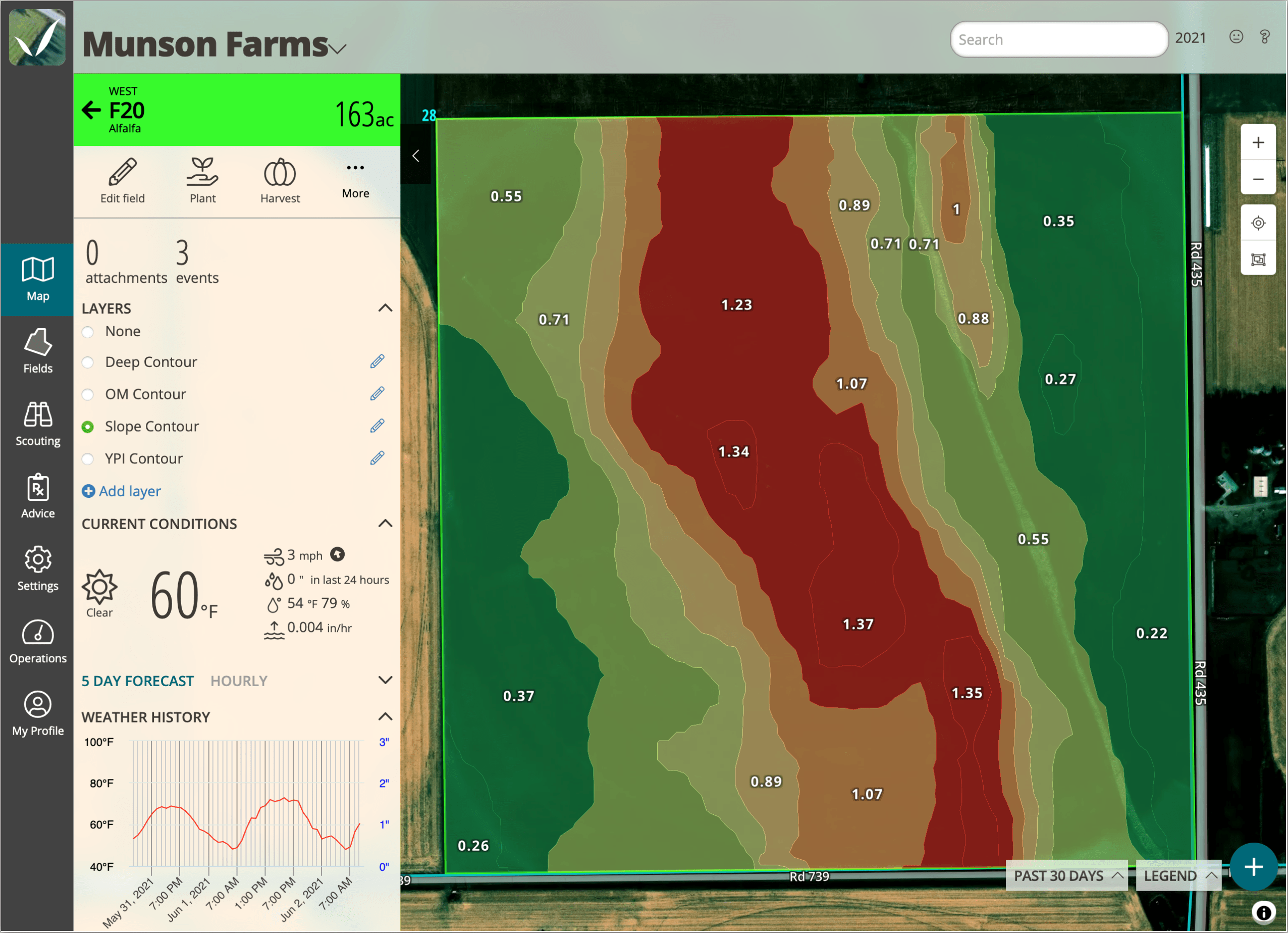Image resolution: width=1288 pixels, height=933 pixels.
Task: Collapse the Weather History section
Action: point(385,716)
